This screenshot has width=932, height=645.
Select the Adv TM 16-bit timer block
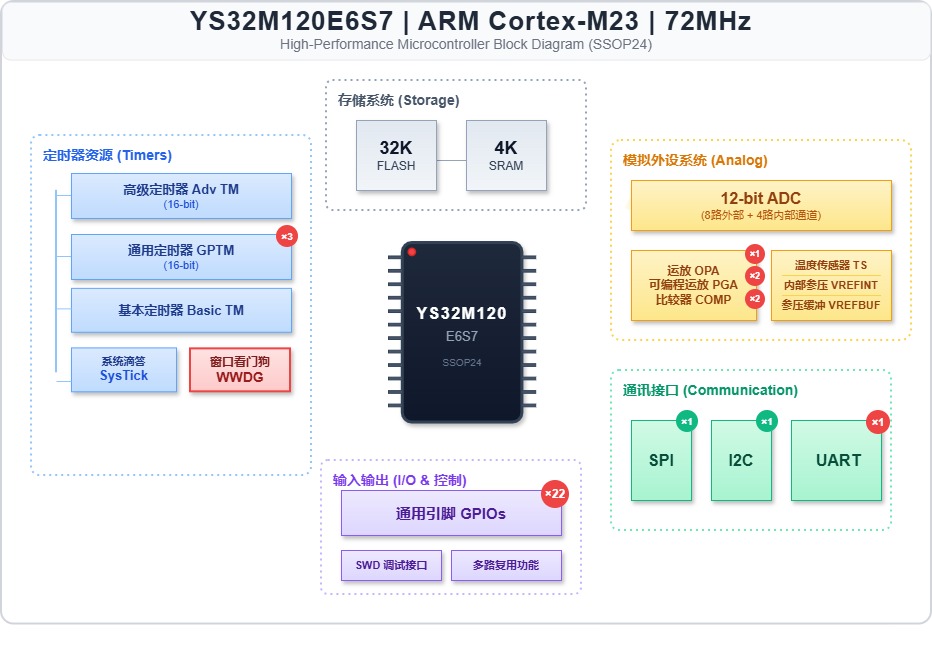(x=181, y=196)
